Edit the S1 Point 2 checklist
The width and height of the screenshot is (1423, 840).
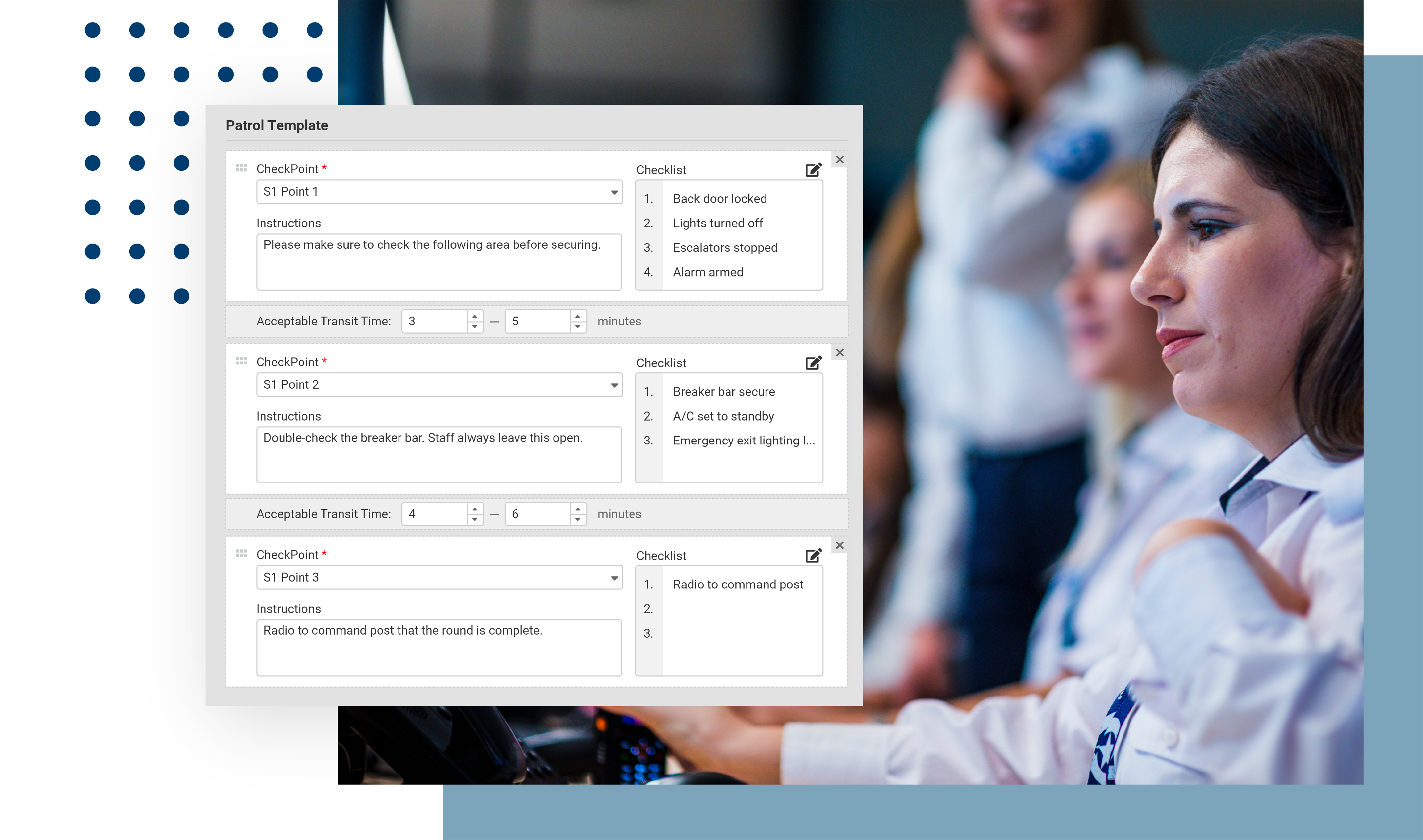click(x=813, y=363)
